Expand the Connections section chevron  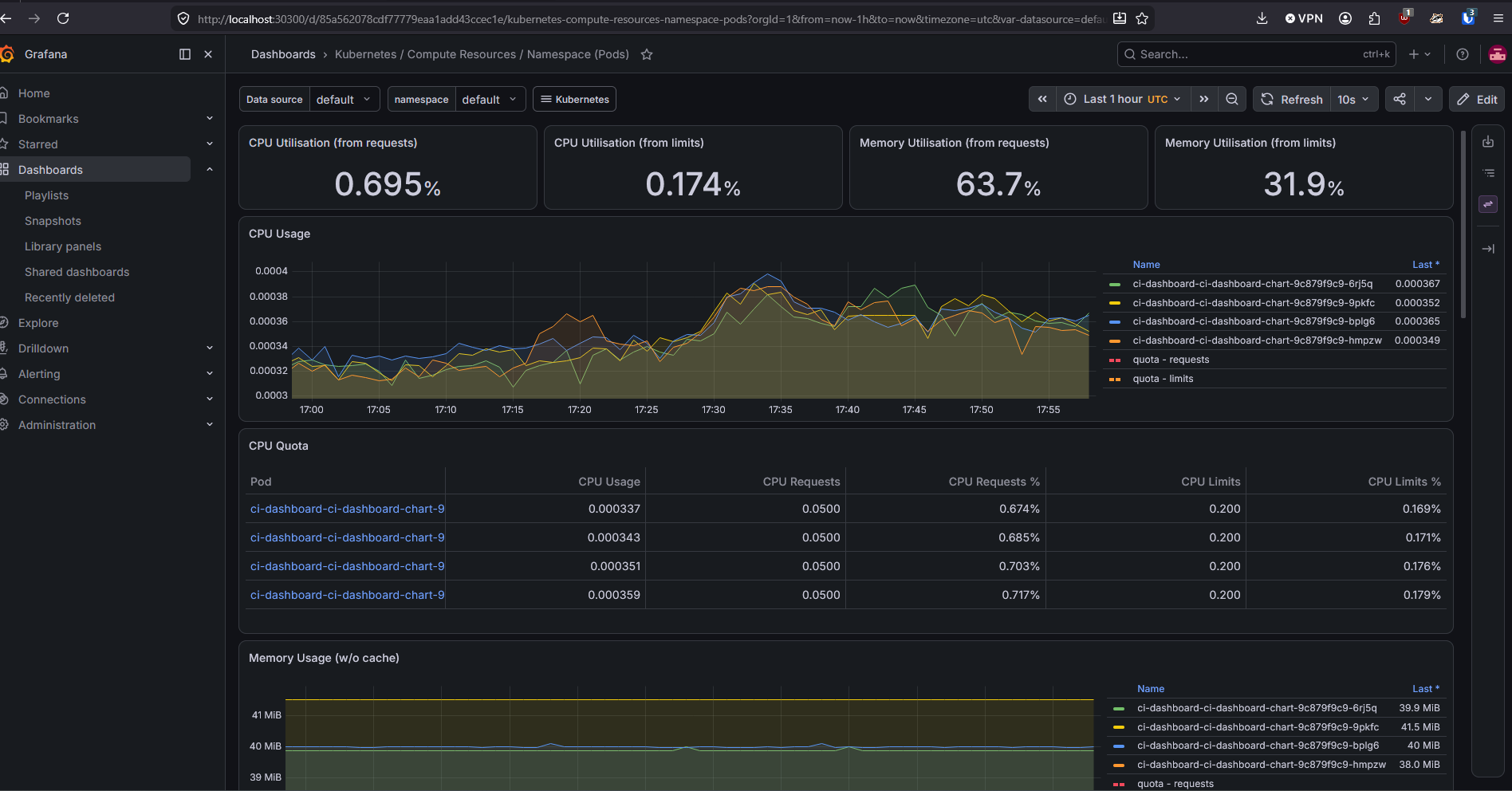click(x=210, y=399)
